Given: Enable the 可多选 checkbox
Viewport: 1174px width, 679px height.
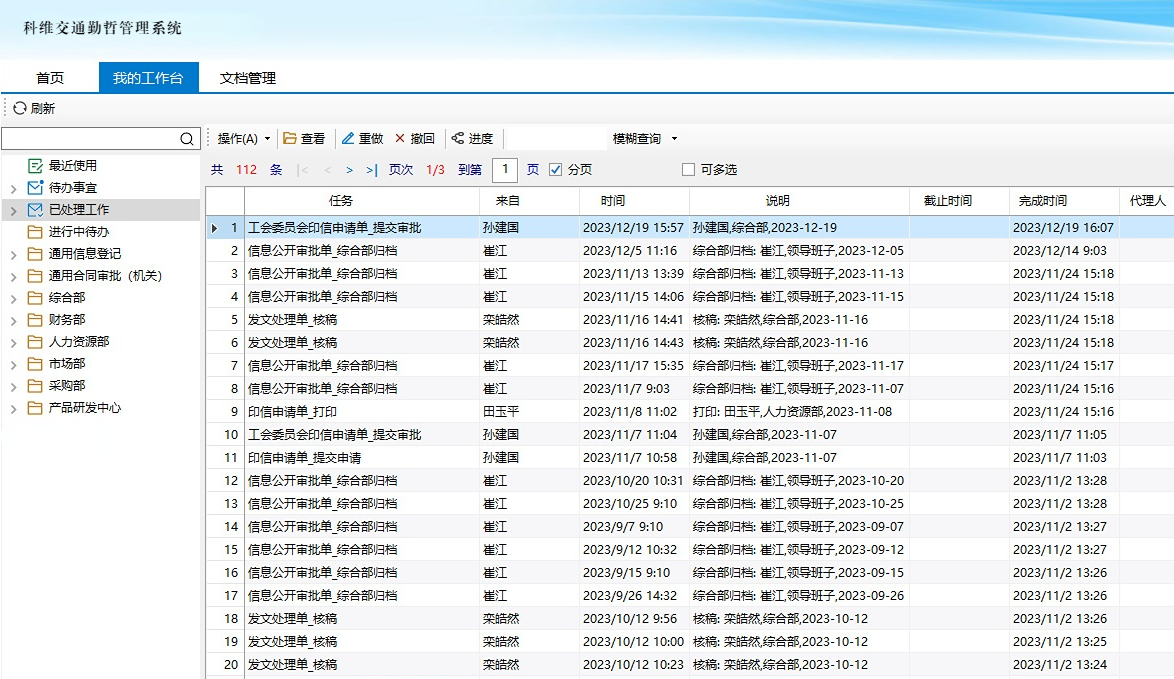Looking at the screenshot, I should [x=688, y=170].
